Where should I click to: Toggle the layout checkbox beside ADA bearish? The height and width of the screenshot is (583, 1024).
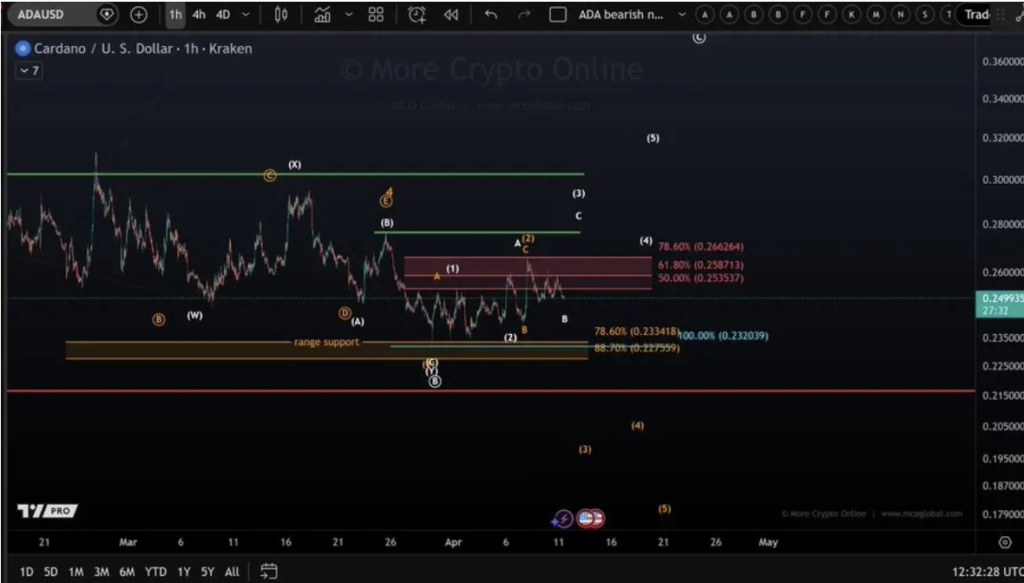pos(558,15)
